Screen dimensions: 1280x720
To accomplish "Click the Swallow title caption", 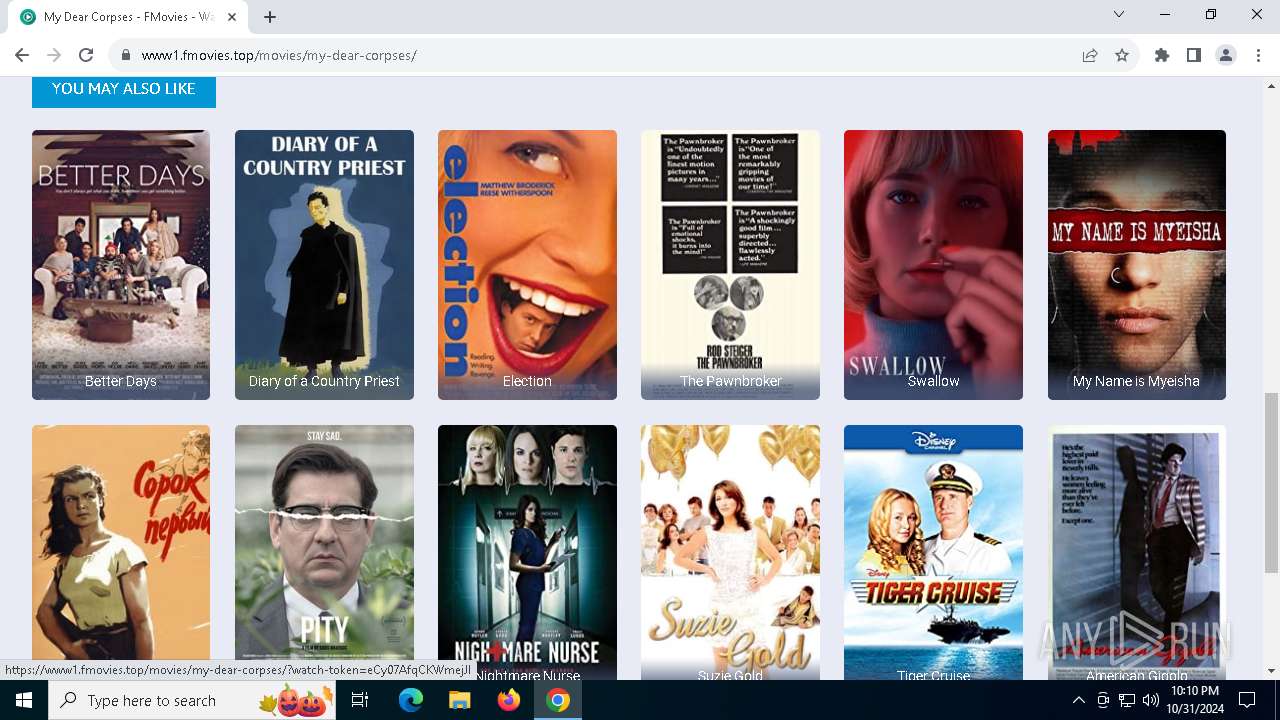I will coord(933,381).
